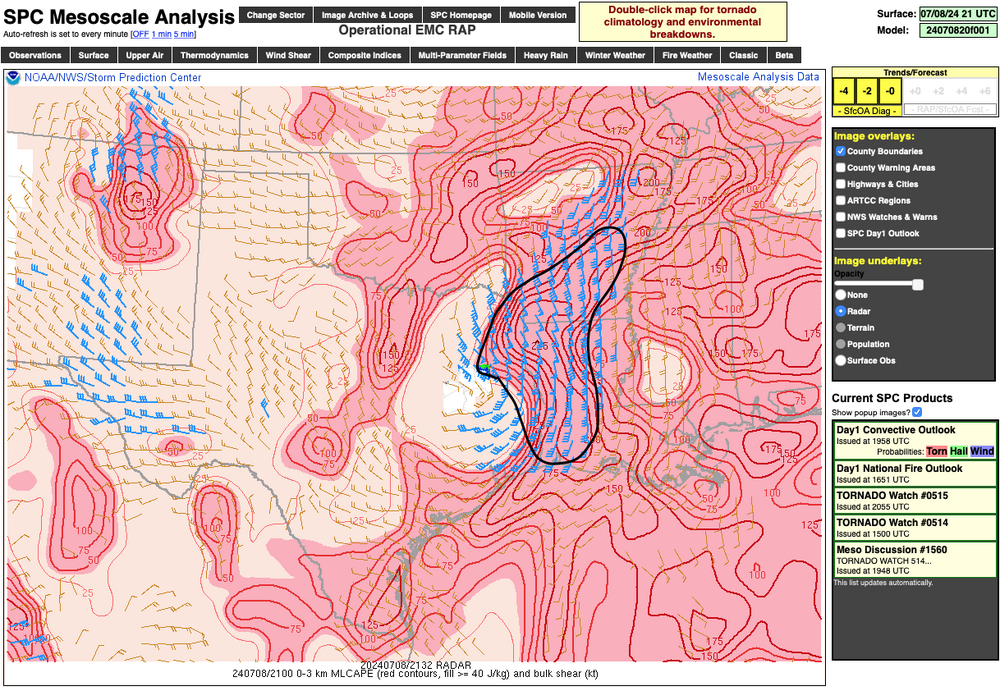
Task: Open the Upper Air menu
Action: coord(145,56)
